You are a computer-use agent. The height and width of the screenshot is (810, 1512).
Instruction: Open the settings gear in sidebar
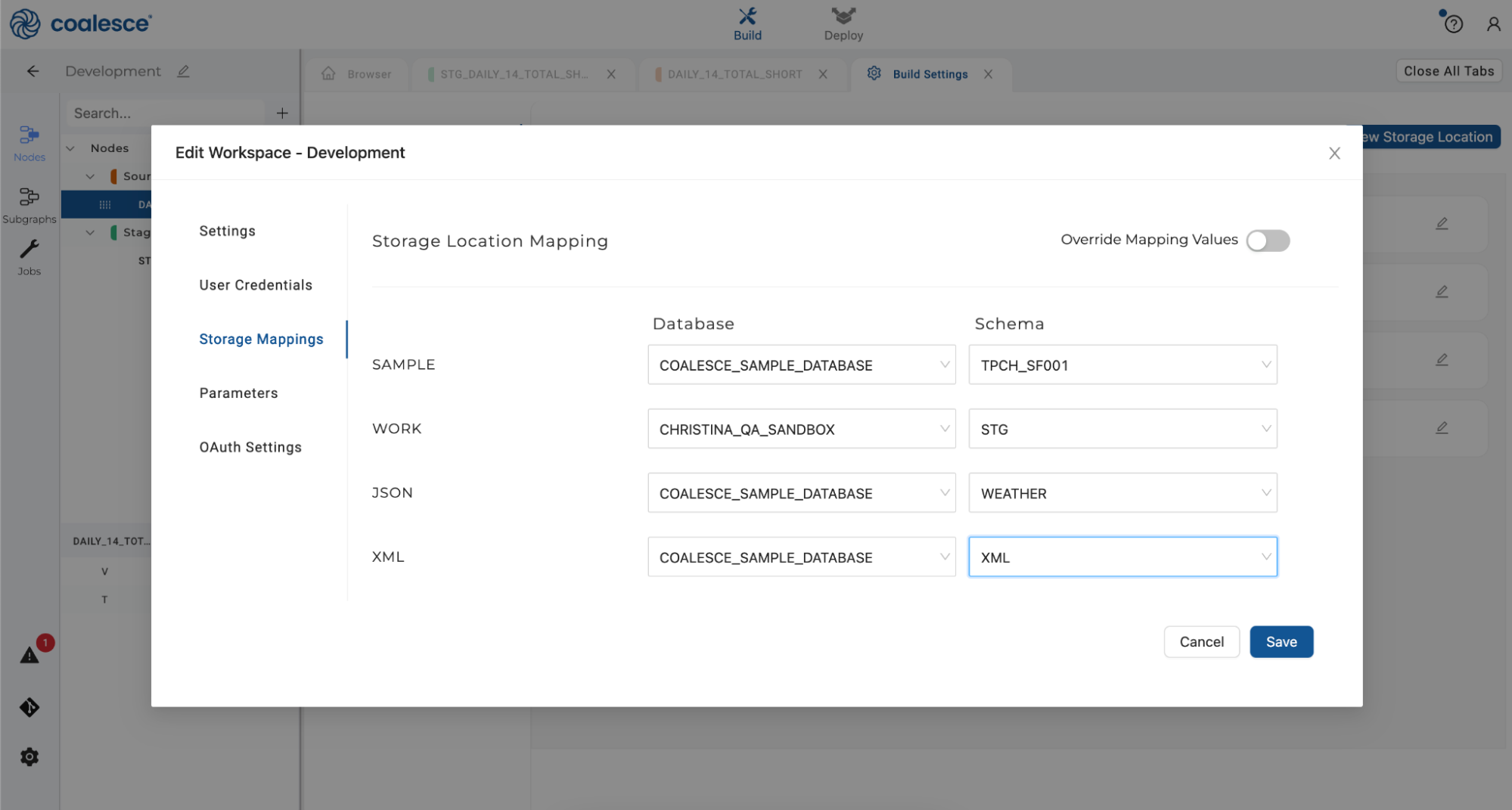(x=29, y=756)
